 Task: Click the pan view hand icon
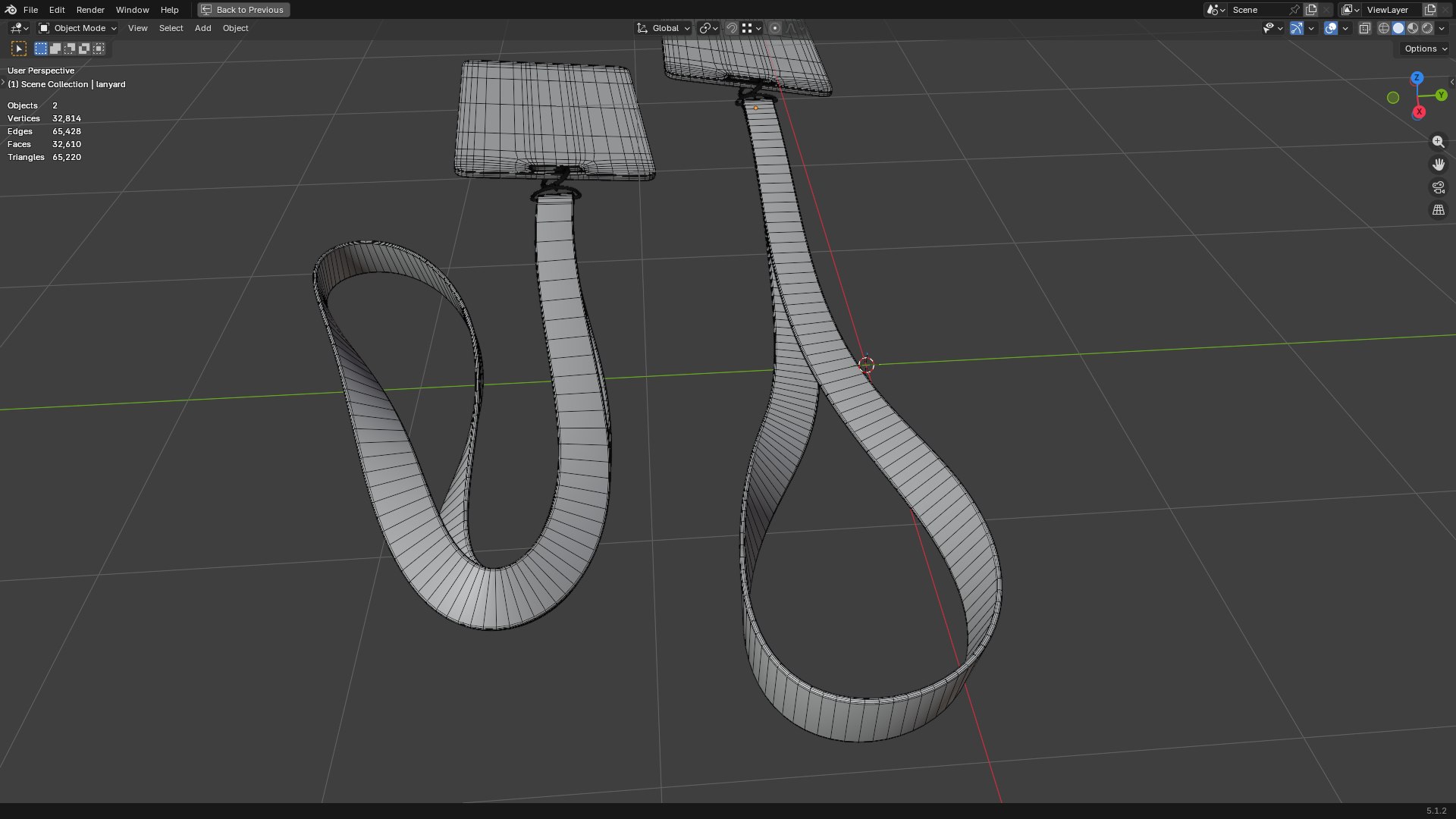1439,165
